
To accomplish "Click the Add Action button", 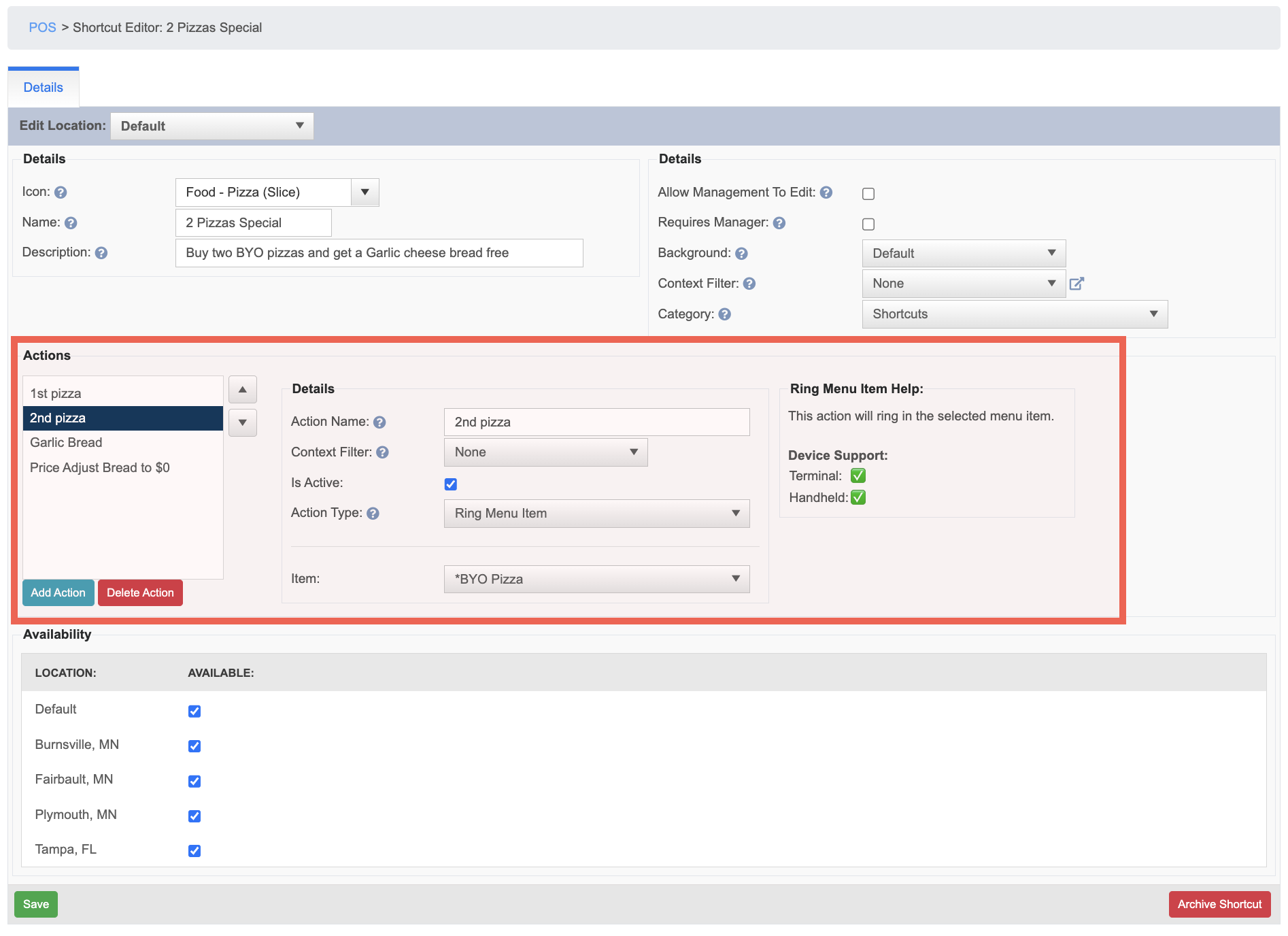I will tap(58, 593).
